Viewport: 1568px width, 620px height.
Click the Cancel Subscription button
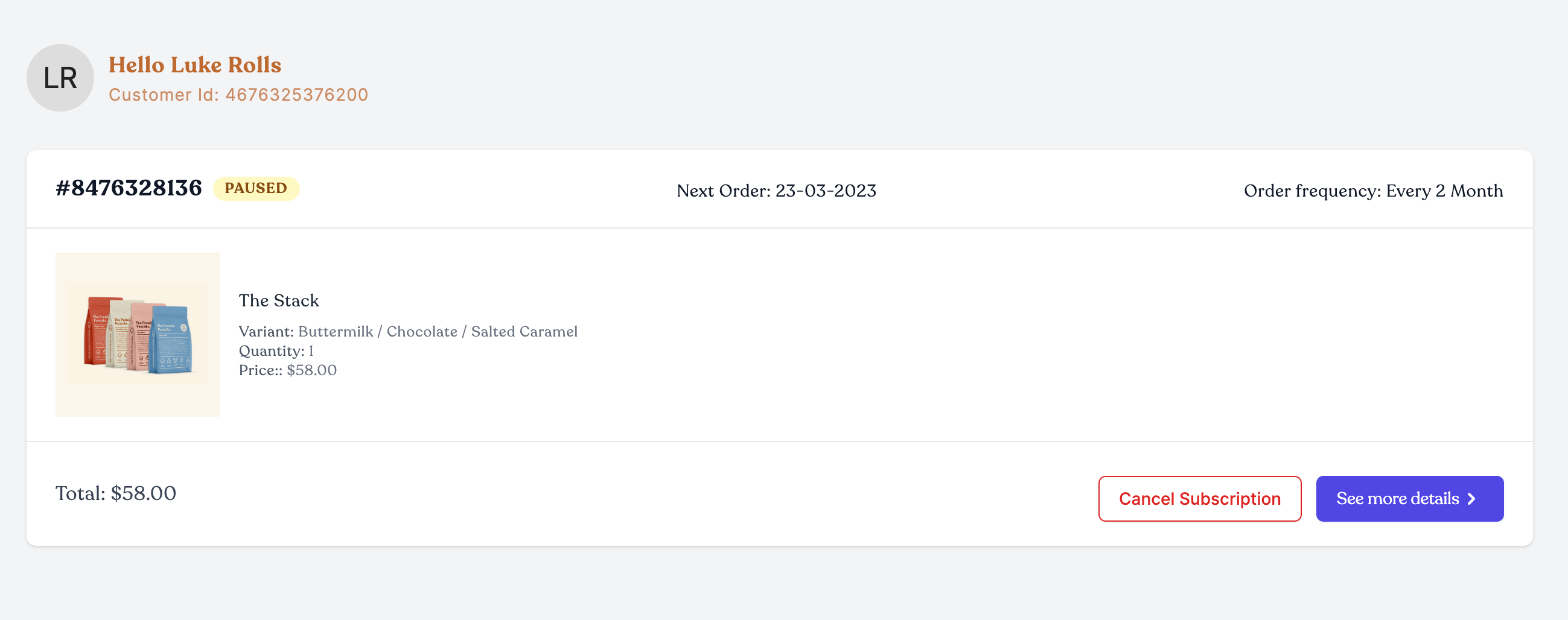tap(1200, 499)
